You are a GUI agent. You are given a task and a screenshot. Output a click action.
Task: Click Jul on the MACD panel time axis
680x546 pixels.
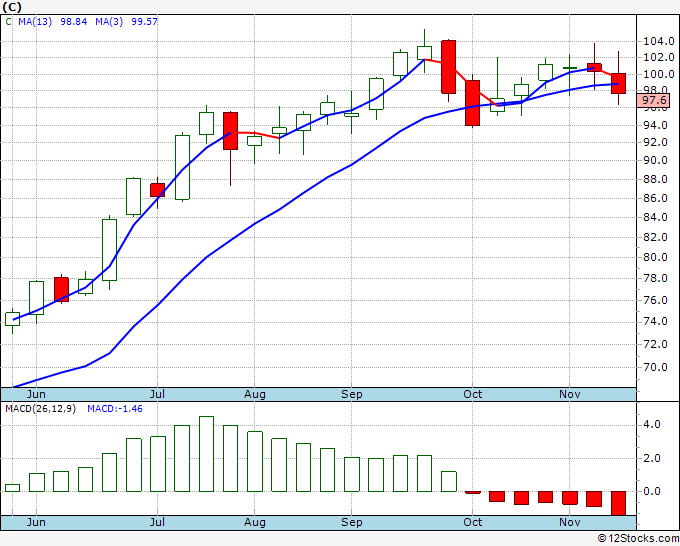[157, 522]
